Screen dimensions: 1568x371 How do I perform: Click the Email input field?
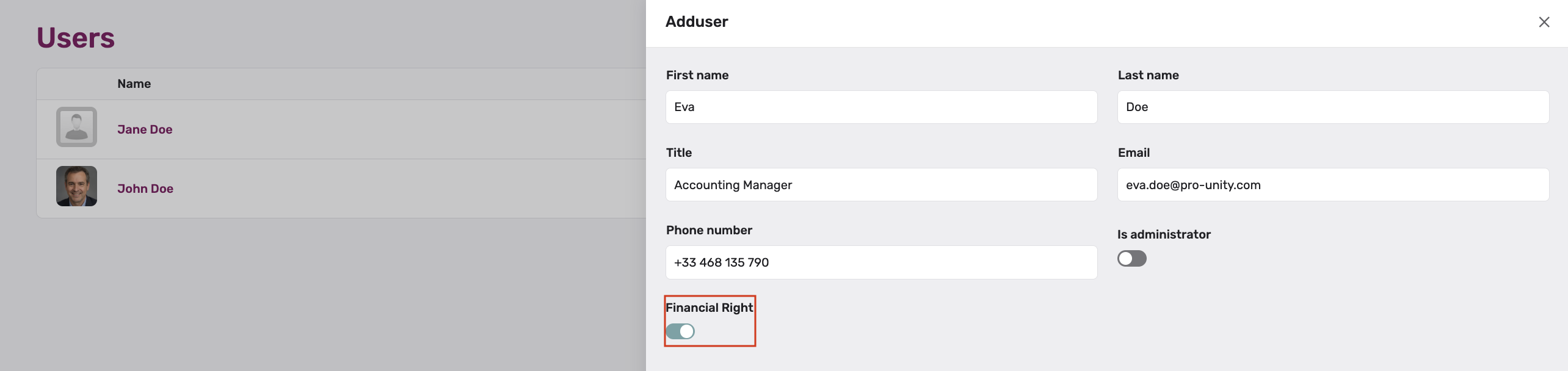[x=1333, y=185]
